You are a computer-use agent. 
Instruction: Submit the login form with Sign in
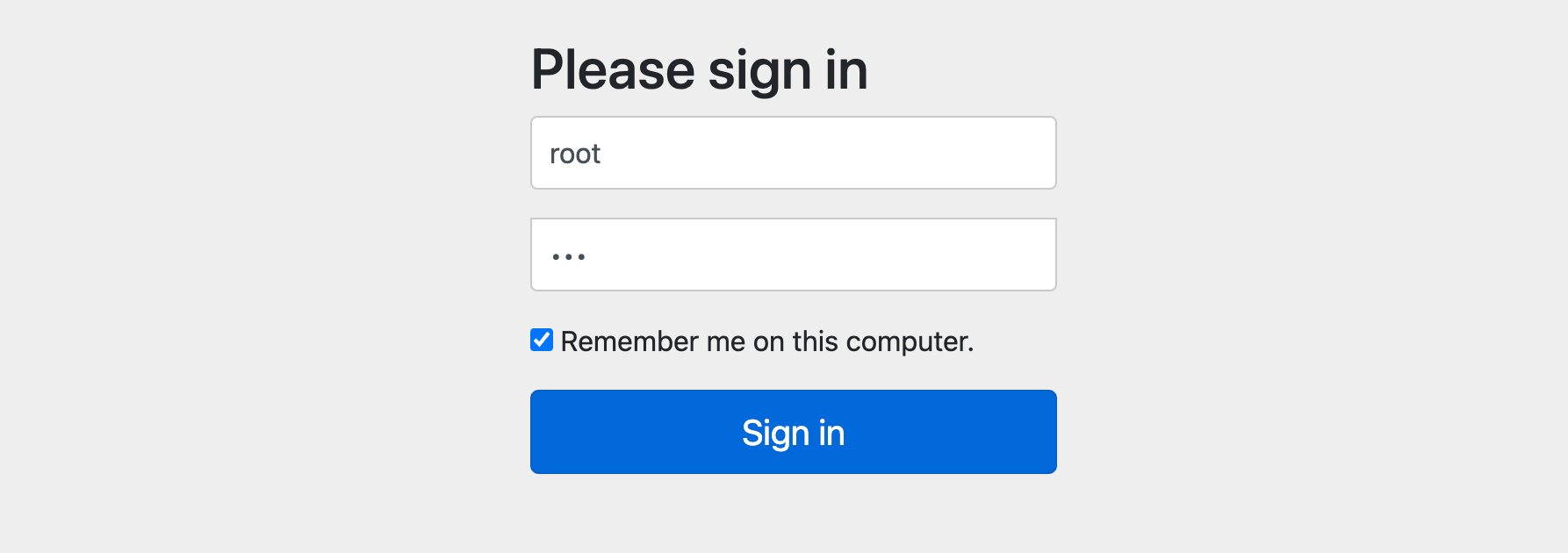click(x=793, y=432)
